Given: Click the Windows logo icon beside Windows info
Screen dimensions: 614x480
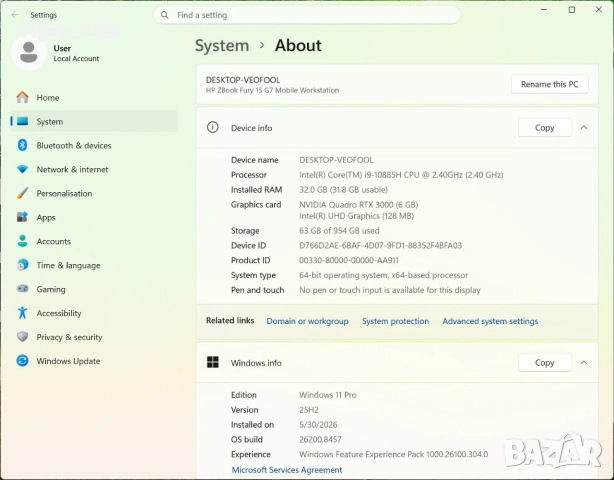Looking at the screenshot, I should click(213, 363).
